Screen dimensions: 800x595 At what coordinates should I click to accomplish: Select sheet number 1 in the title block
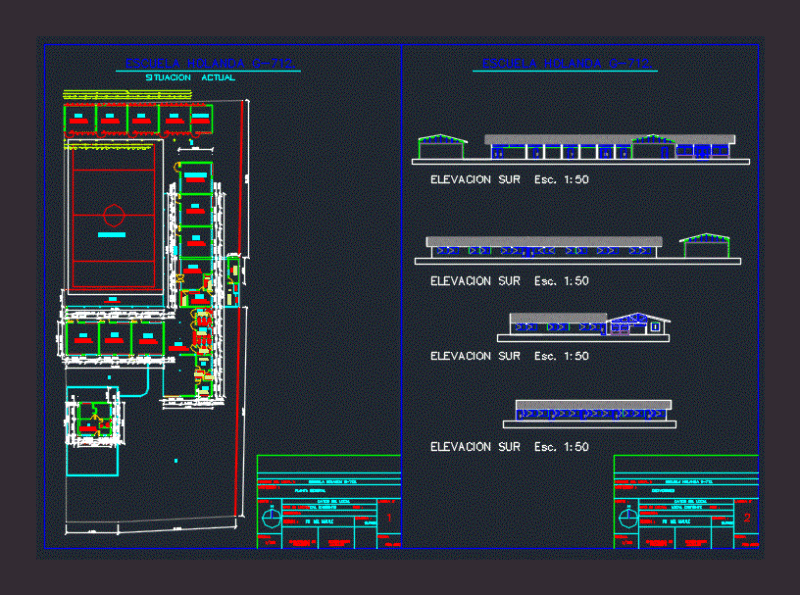click(x=389, y=518)
